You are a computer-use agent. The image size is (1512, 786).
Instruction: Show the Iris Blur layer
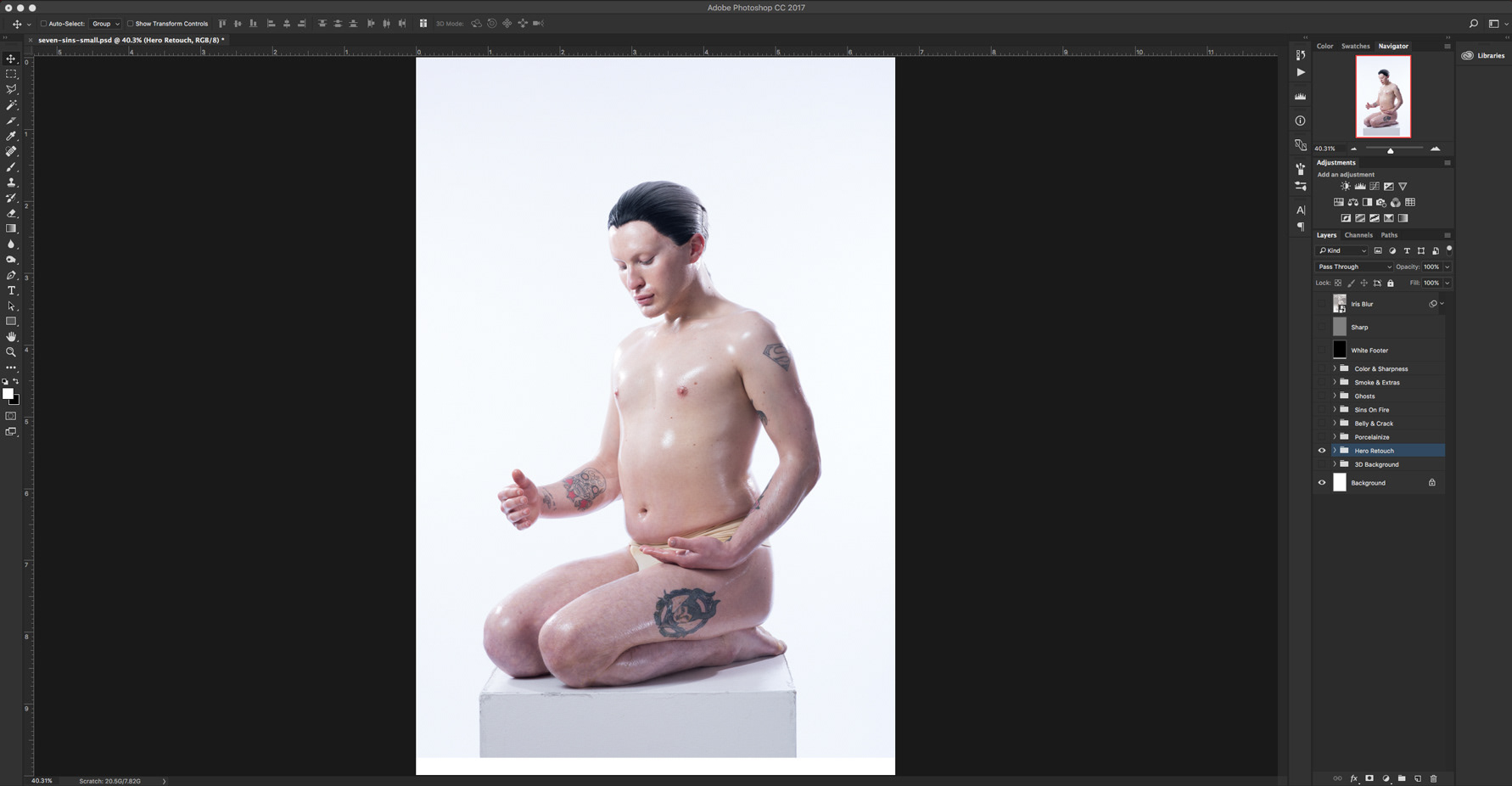click(1322, 304)
